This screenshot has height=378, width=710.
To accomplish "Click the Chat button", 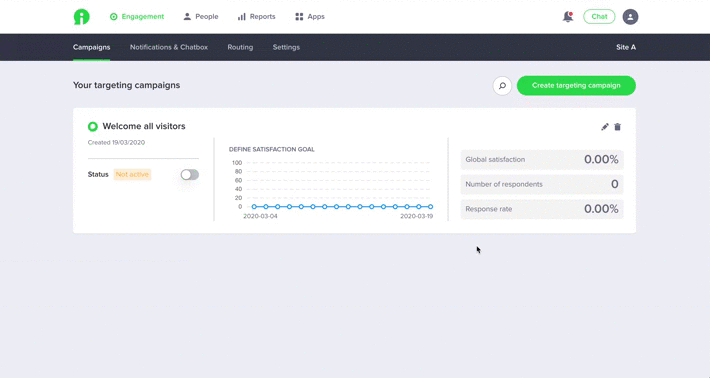I will [x=599, y=17].
